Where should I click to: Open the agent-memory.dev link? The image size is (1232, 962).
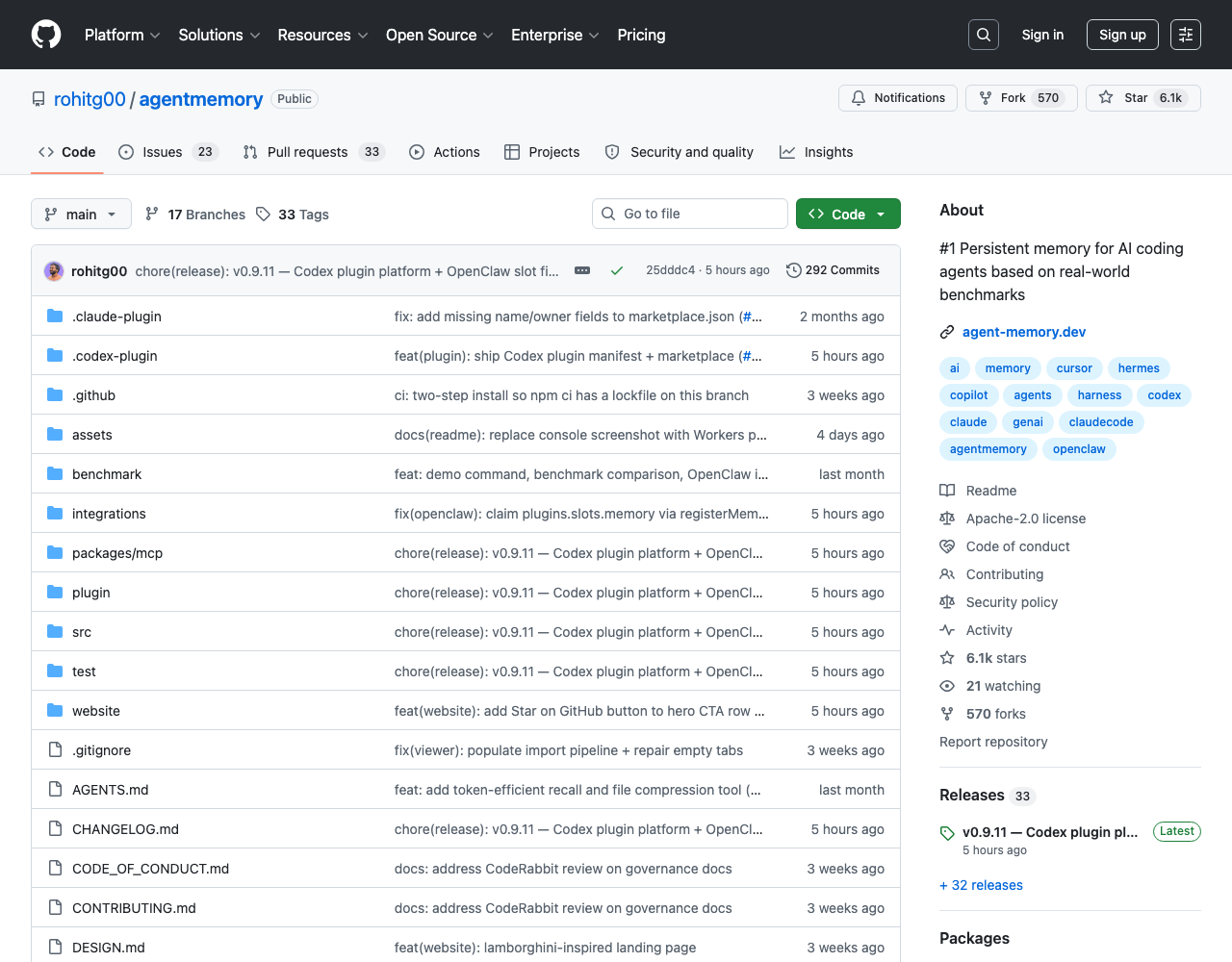pyautogui.click(x=1024, y=332)
